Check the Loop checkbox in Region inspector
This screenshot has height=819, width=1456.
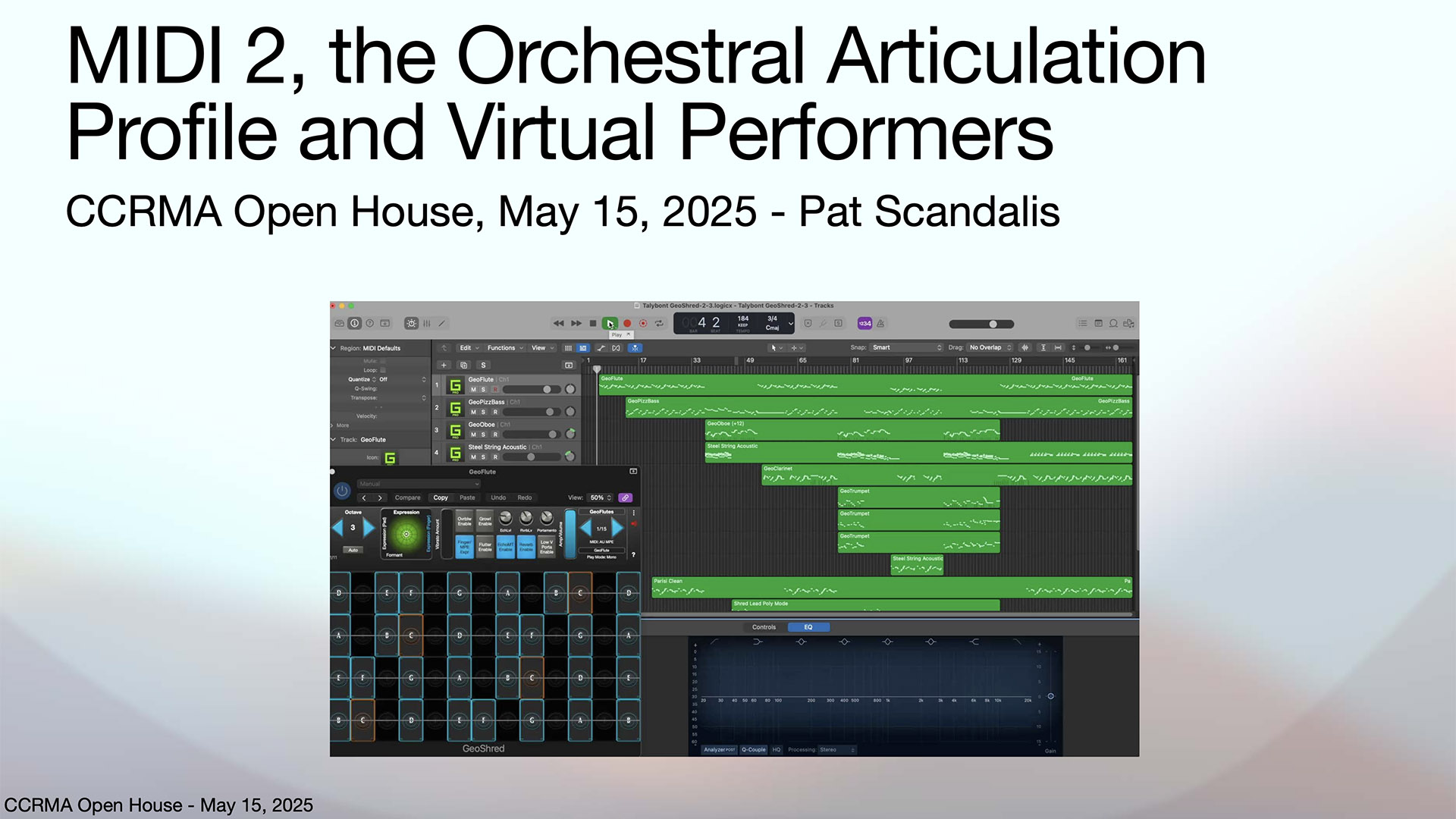pos(383,370)
